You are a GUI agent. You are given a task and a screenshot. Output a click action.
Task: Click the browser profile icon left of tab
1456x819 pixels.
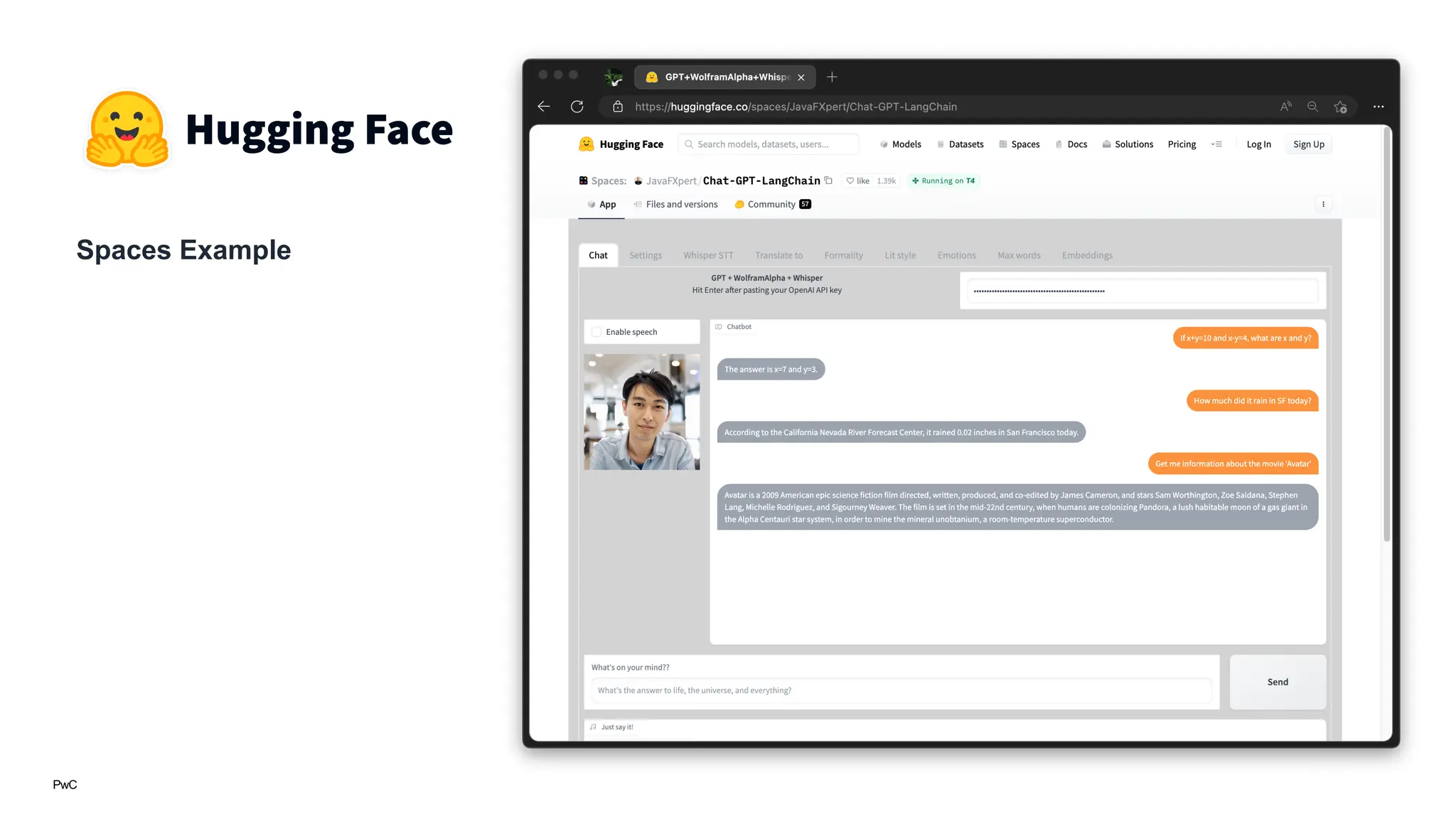(614, 77)
